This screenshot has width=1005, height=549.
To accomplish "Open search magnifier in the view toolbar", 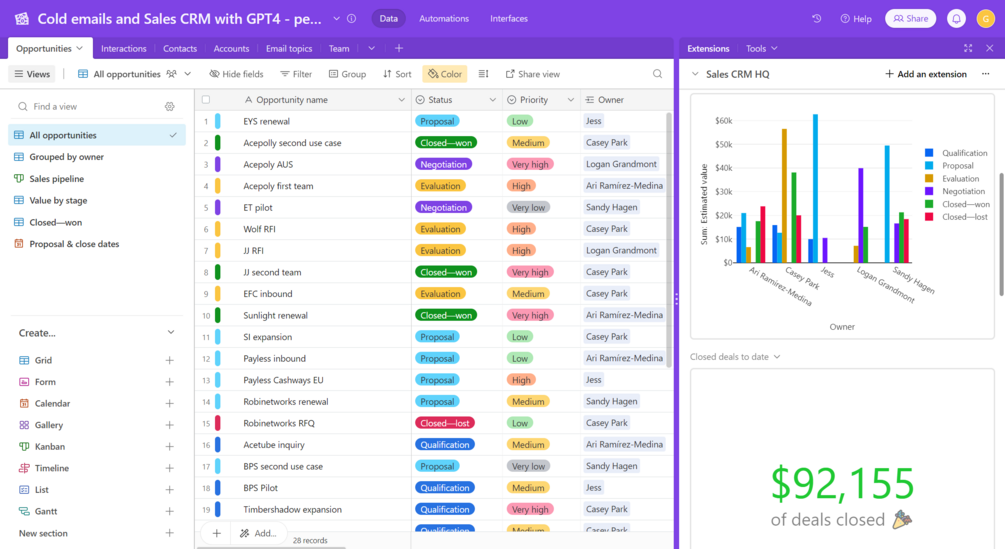I will point(658,74).
